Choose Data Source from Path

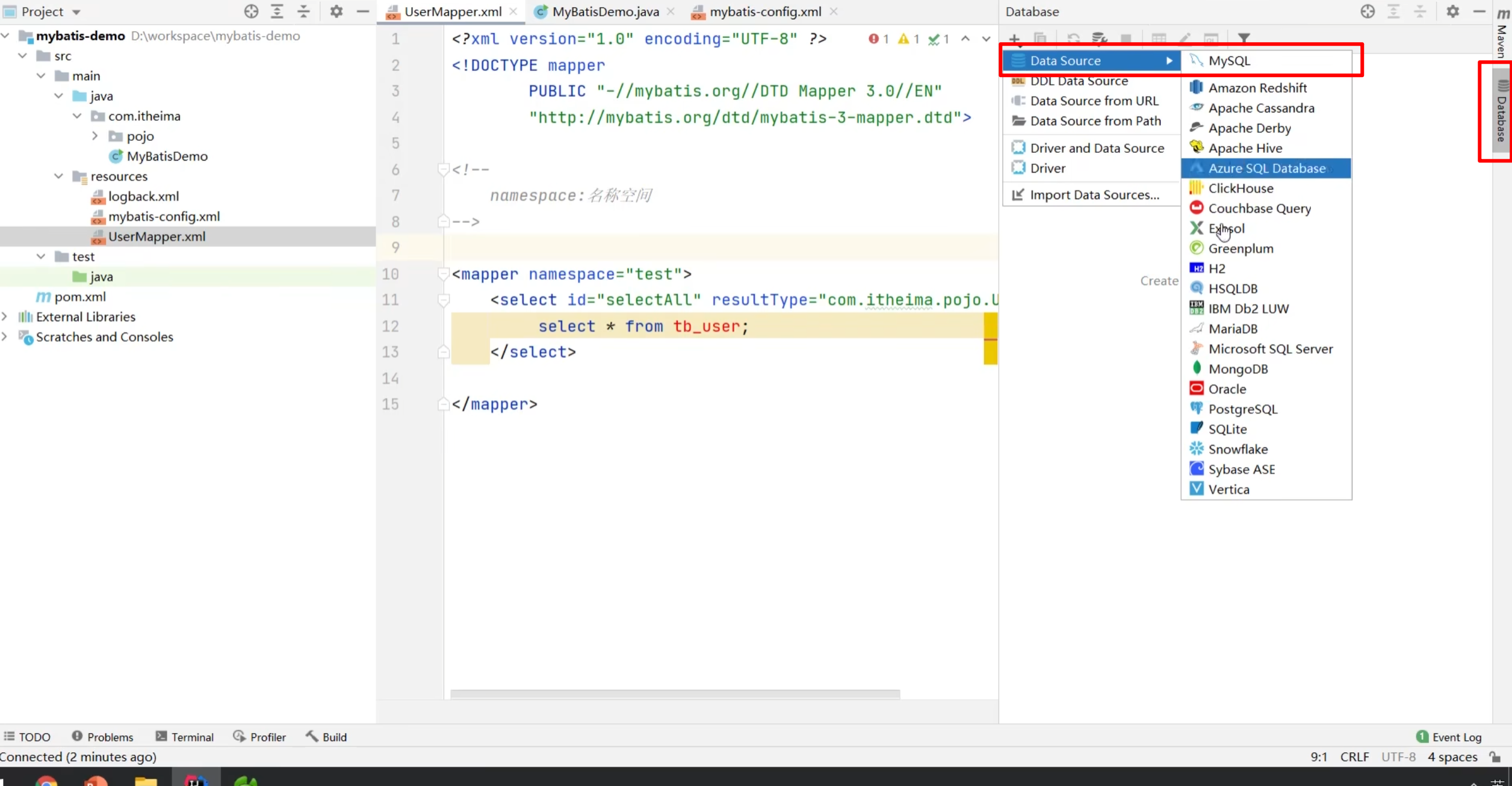coord(1091,121)
